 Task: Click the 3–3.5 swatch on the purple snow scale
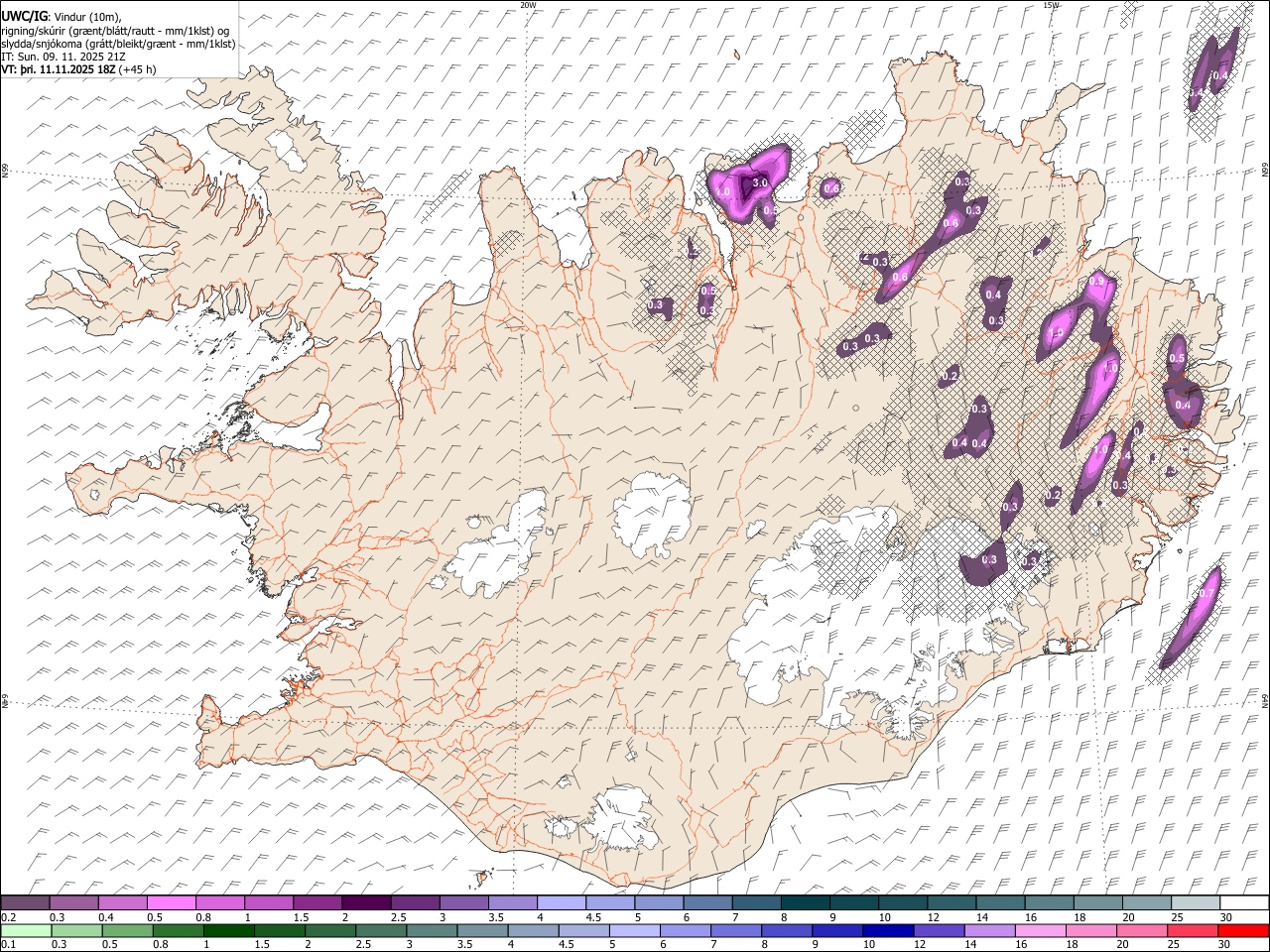(463, 902)
